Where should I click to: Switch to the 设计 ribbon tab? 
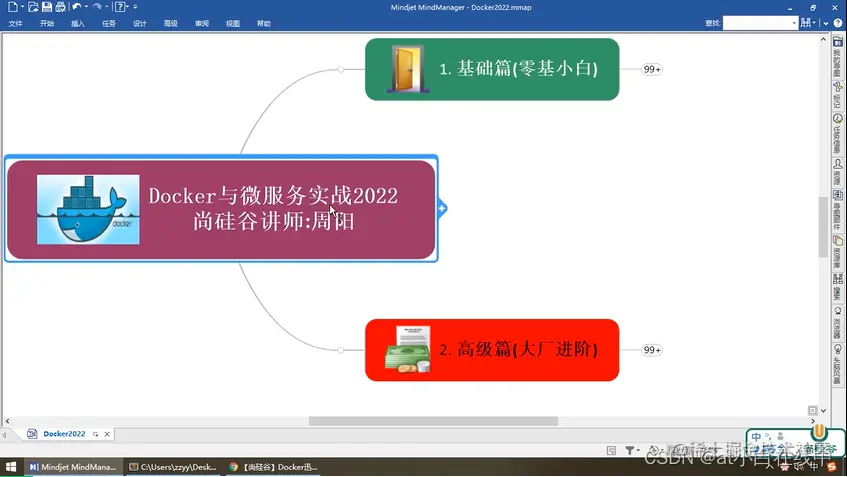[140, 24]
